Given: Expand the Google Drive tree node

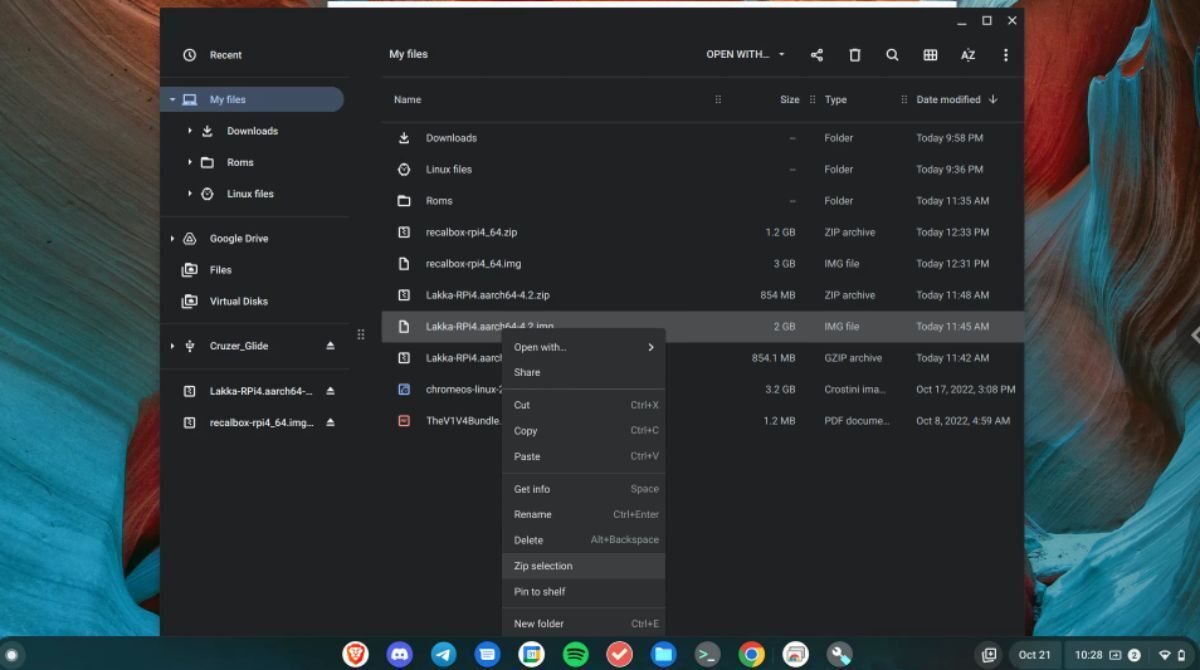Looking at the screenshot, I should [x=172, y=239].
